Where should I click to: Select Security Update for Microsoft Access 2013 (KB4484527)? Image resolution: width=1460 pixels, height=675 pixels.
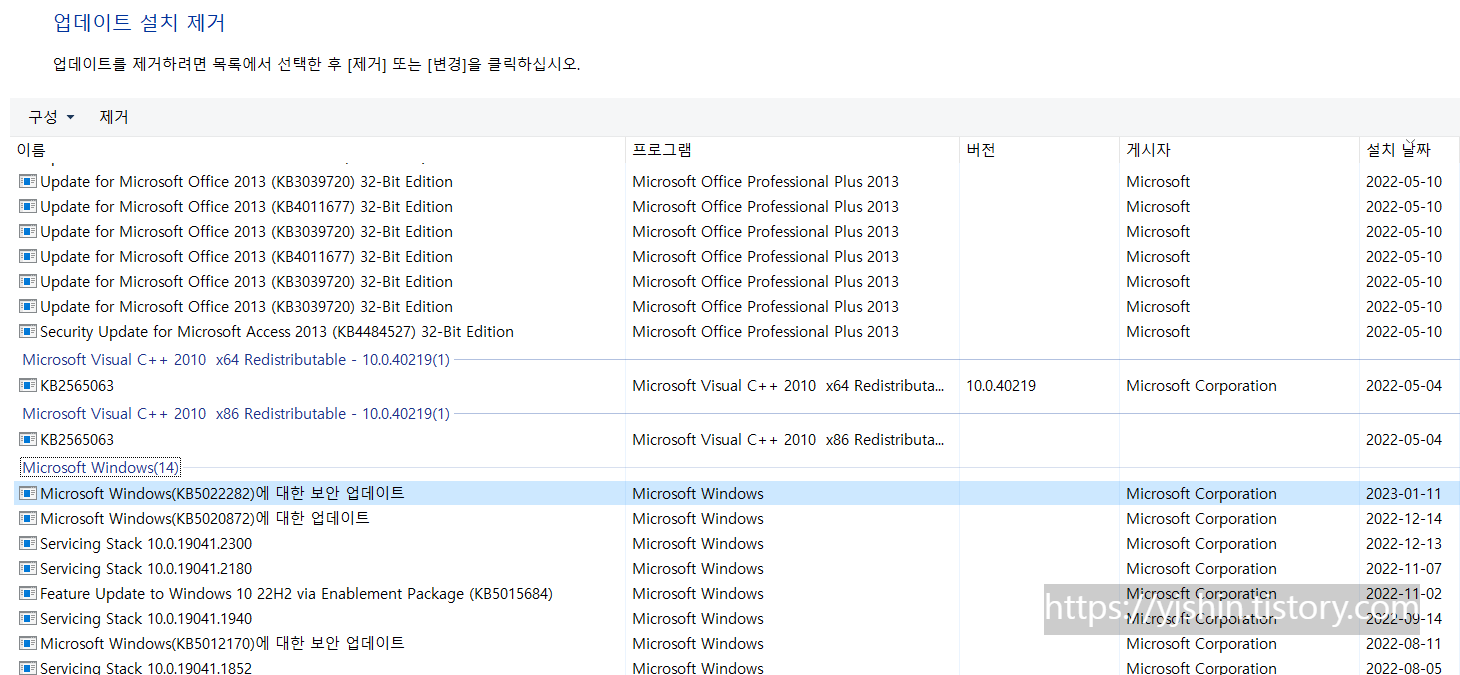(x=277, y=332)
